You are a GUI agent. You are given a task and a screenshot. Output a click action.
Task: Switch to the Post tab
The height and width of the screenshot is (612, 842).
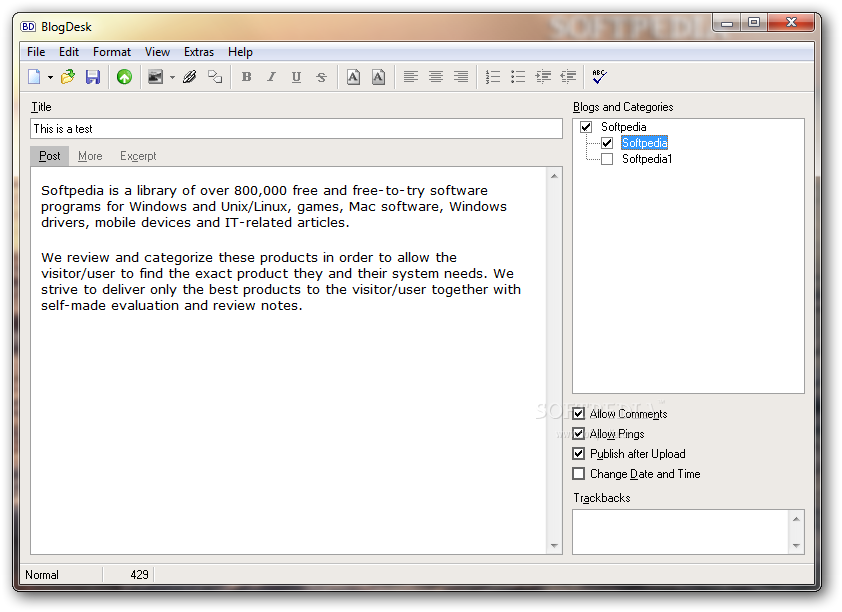coord(49,156)
